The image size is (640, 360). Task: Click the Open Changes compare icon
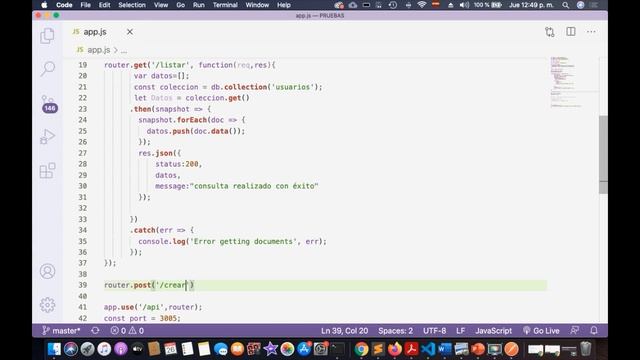coord(550,32)
